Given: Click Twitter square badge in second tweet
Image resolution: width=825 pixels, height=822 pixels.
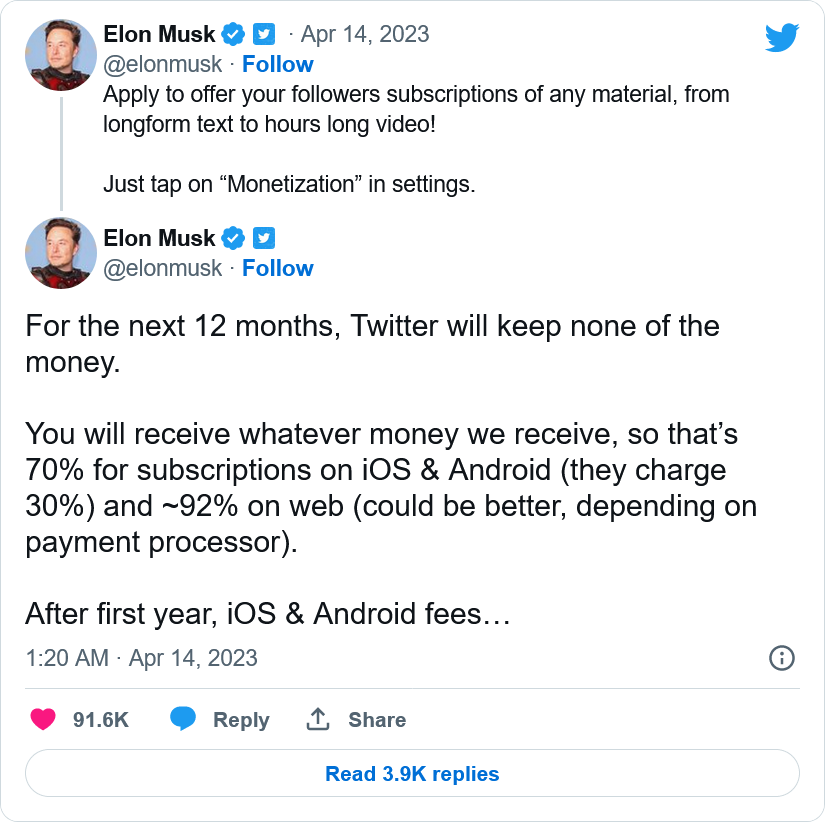Looking at the screenshot, I should click(x=264, y=238).
